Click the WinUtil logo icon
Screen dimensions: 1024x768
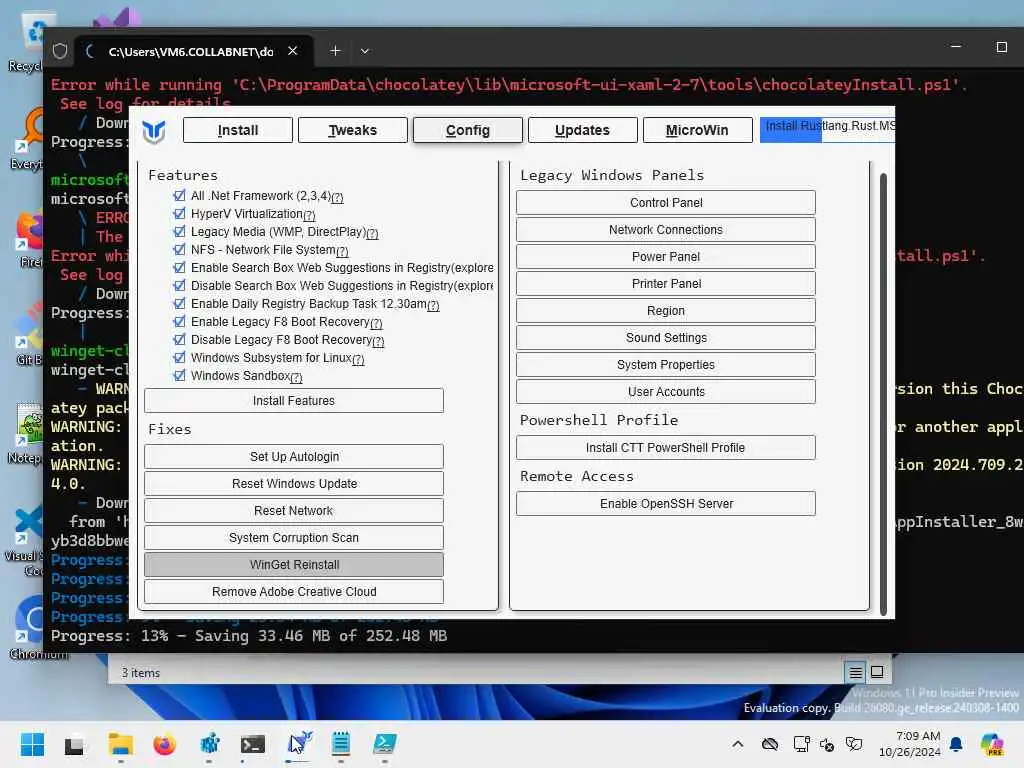153,131
